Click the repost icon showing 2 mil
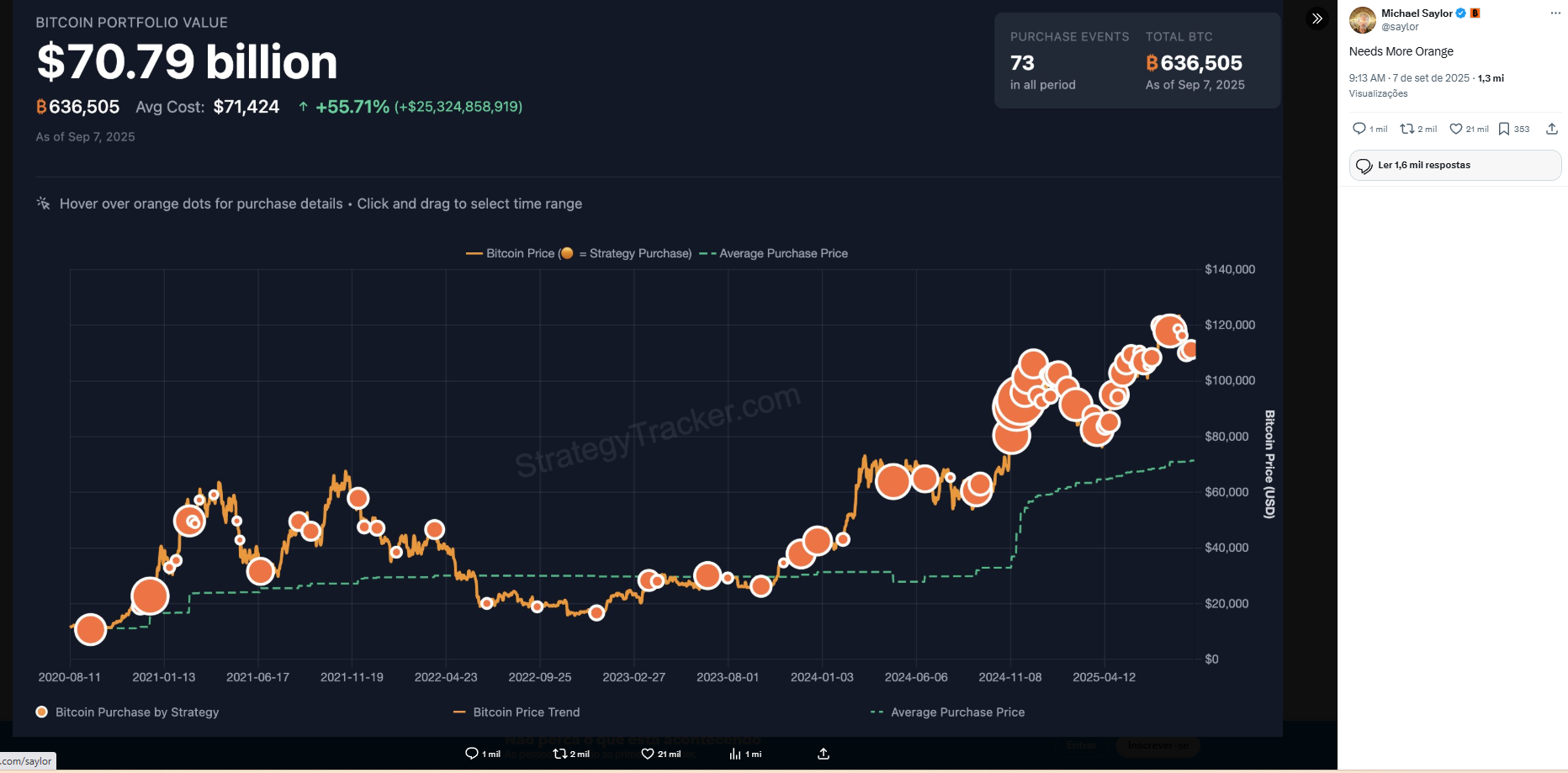Viewport: 1568px width, 773px height. point(1409,129)
